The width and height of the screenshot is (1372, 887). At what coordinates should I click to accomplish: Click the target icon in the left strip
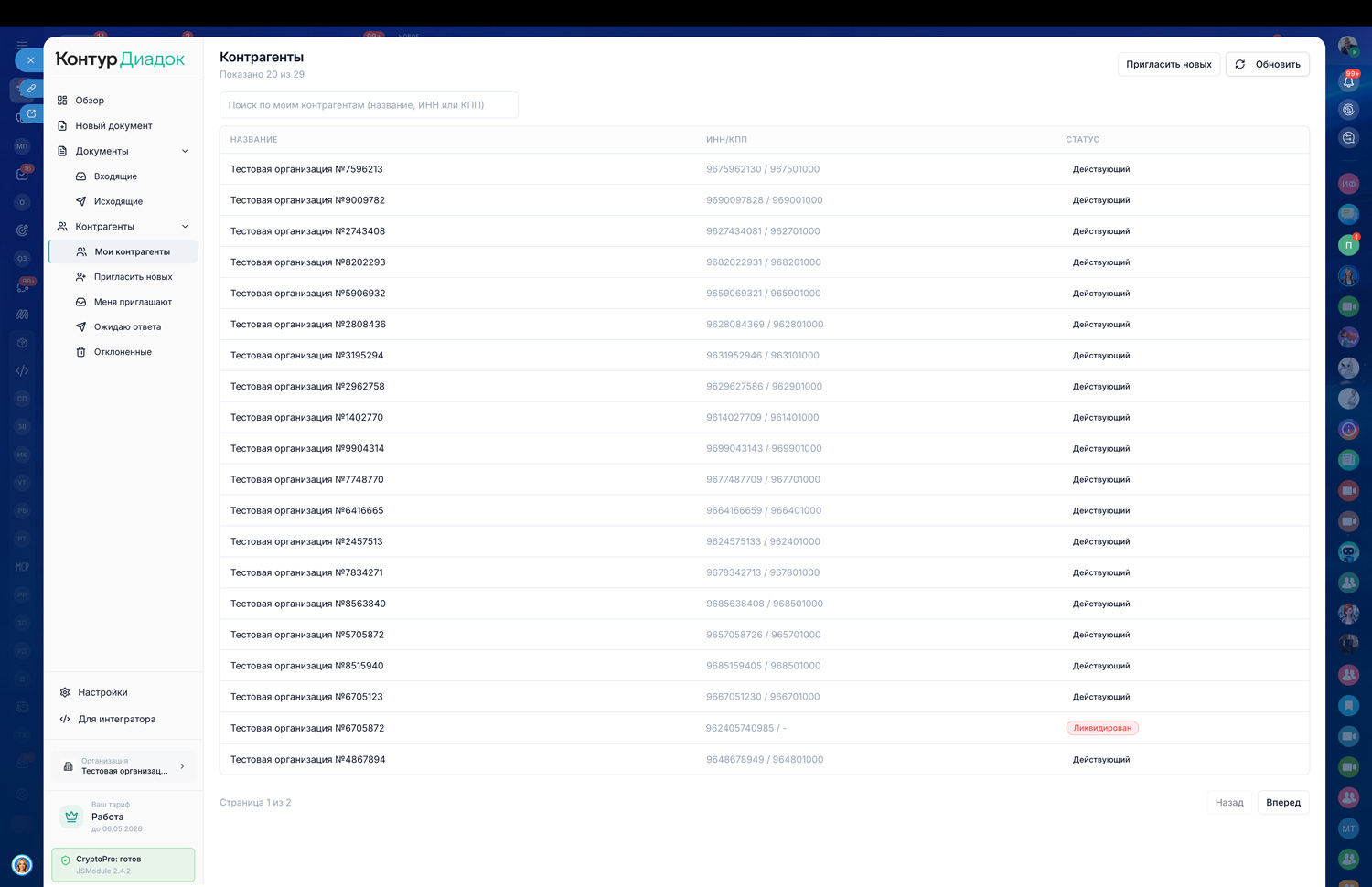click(x=22, y=230)
